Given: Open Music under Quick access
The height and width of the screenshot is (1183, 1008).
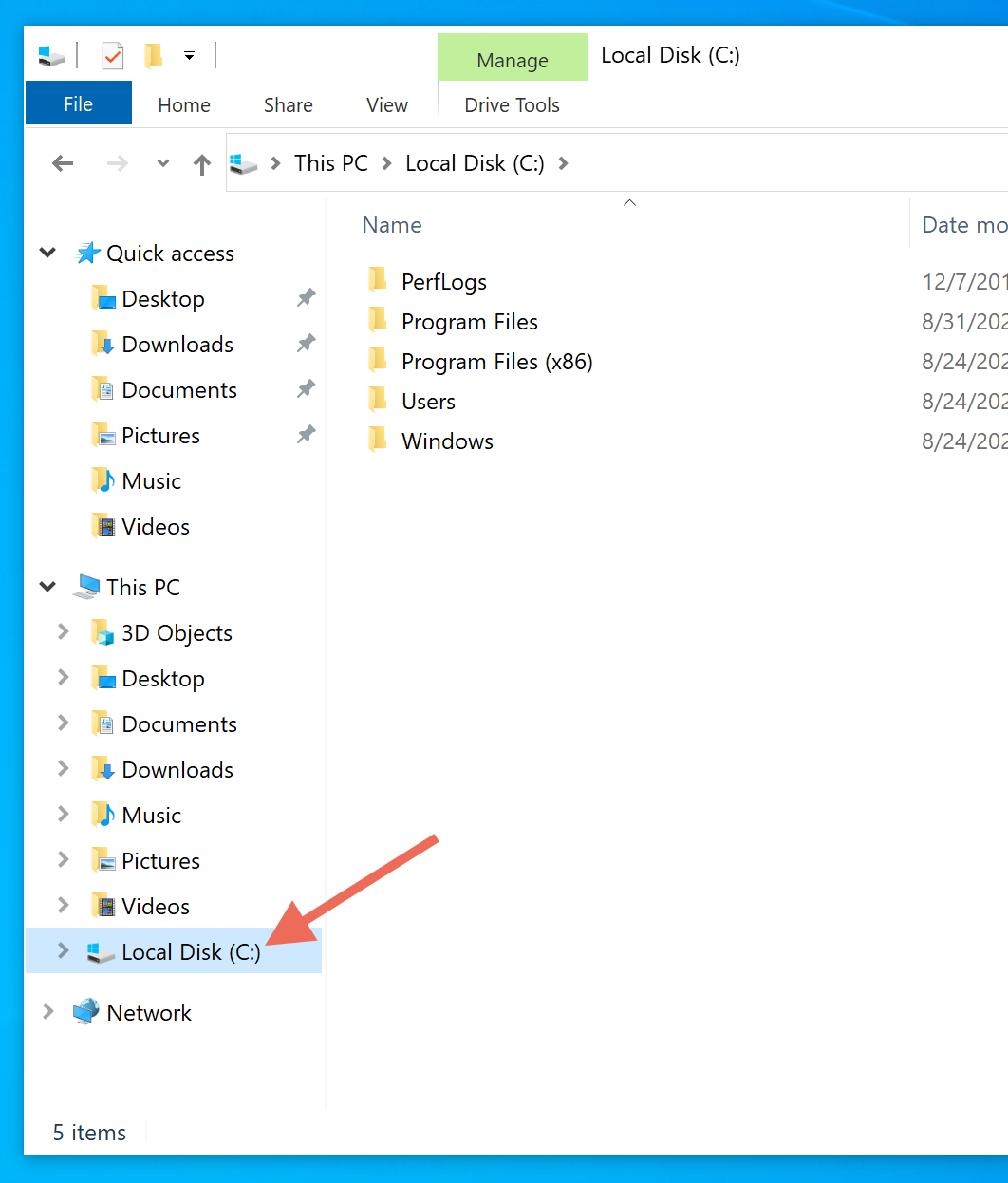Looking at the screenshot, I should [151, 481].
